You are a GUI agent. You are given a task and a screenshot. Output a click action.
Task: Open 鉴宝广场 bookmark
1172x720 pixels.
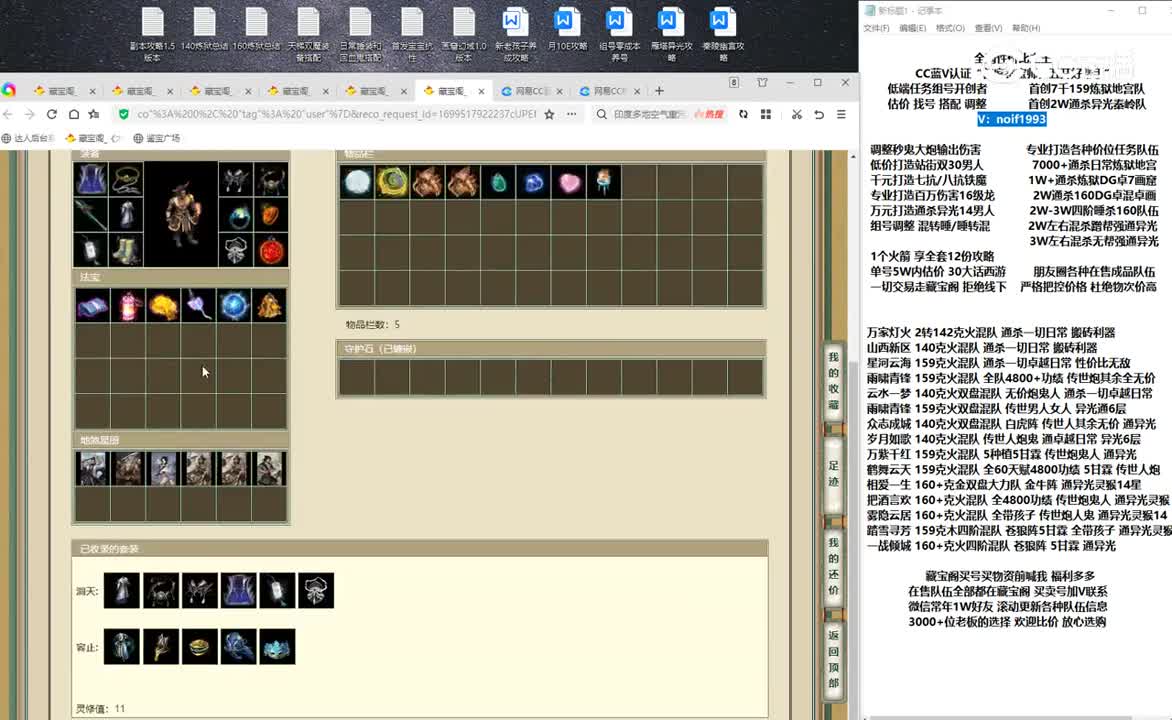tap(156, 138)
